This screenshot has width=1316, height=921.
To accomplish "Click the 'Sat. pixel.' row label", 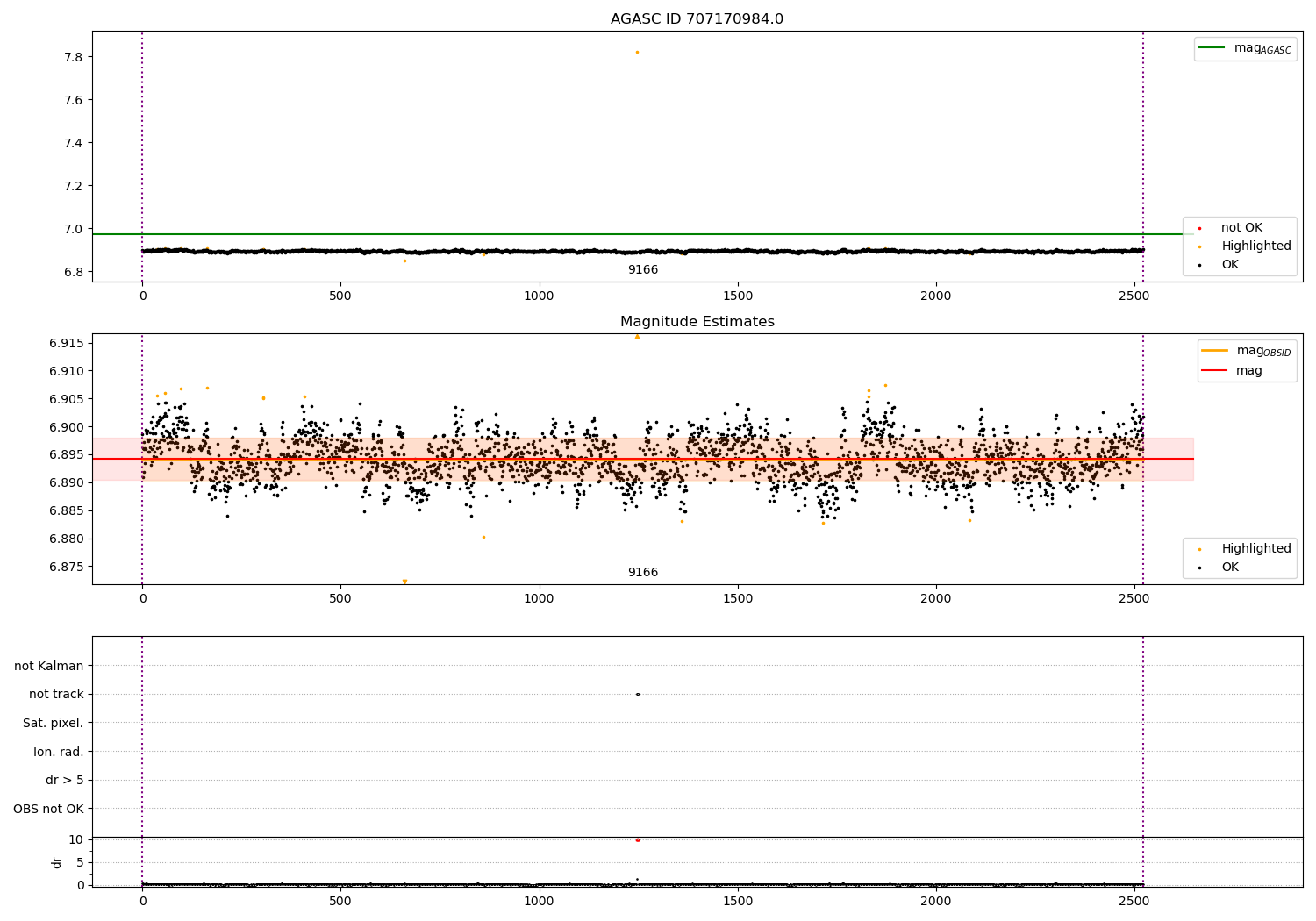I will tap(54, 724).
